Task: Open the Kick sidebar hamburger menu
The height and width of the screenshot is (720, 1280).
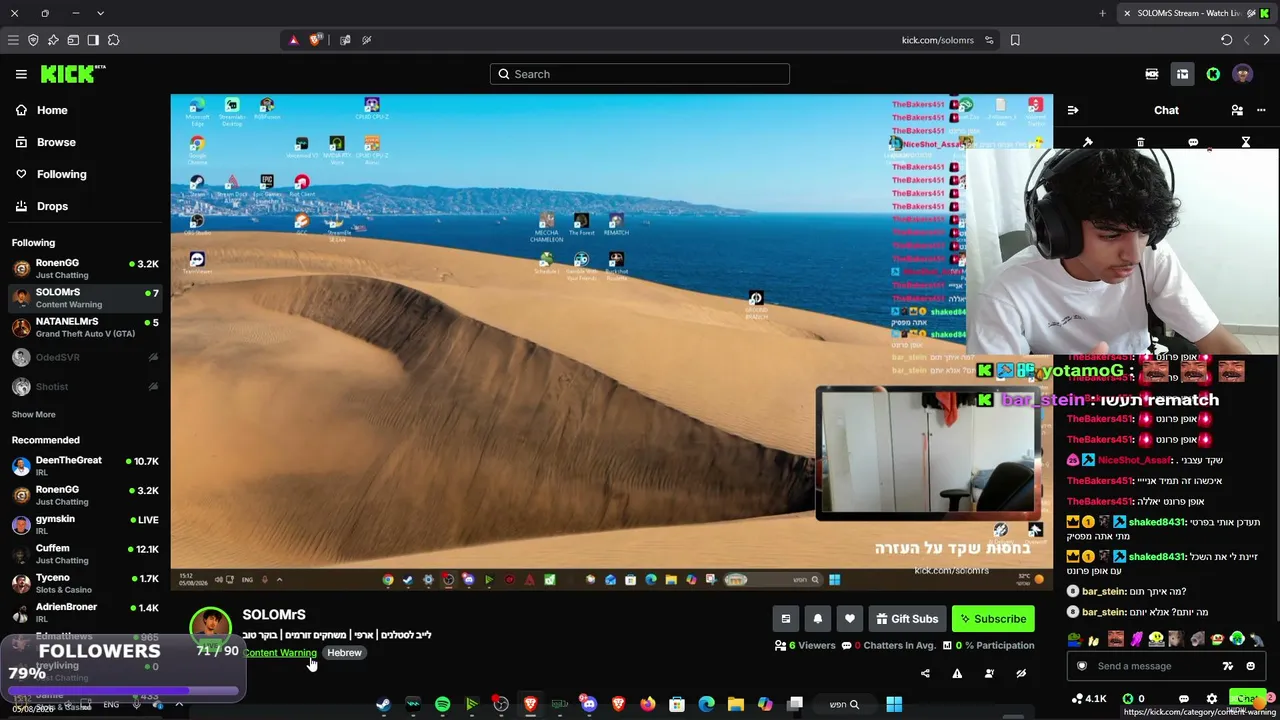Action: [21, 74]
